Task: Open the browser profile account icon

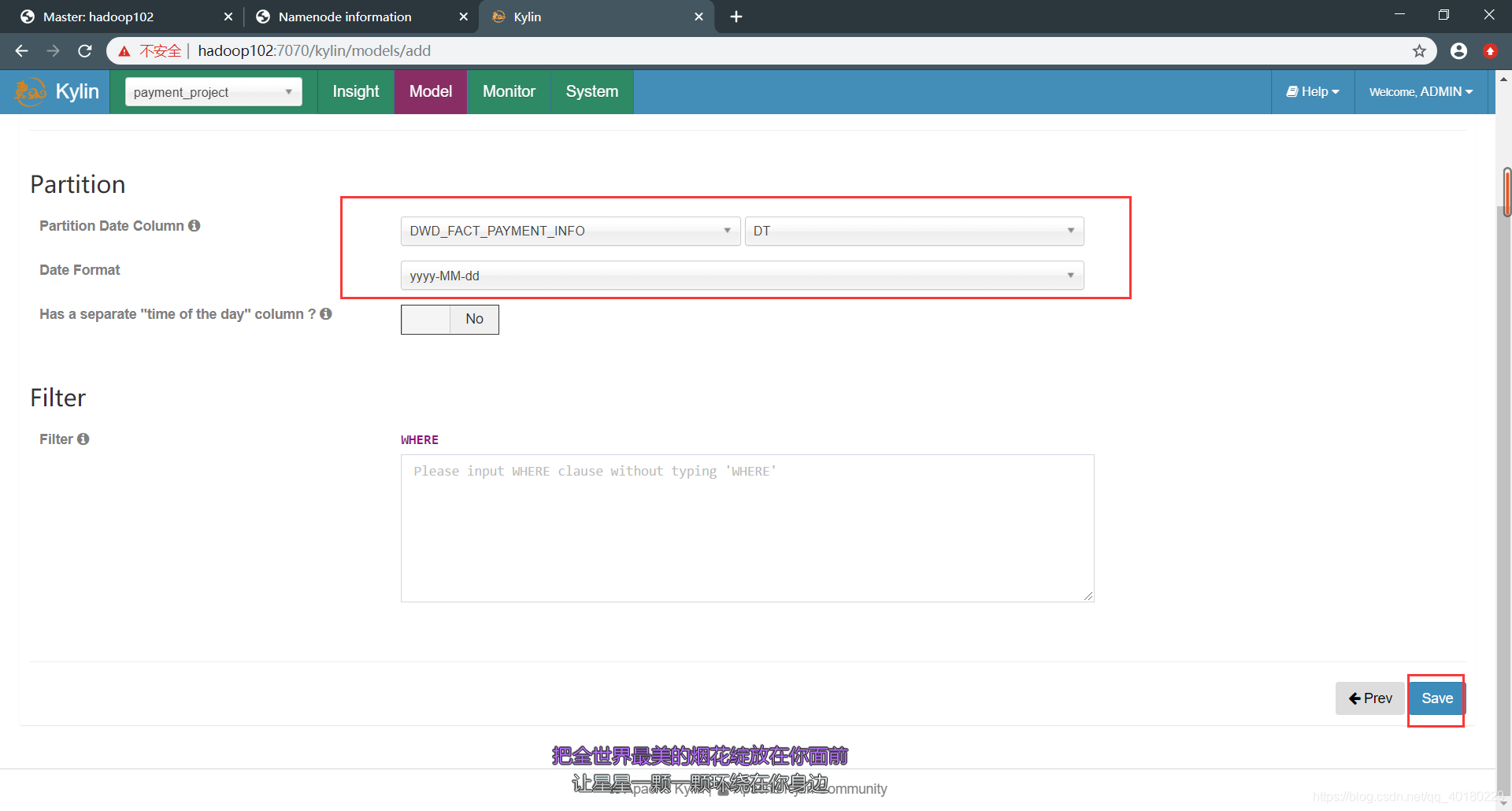Action: [x=1458, y=51]
